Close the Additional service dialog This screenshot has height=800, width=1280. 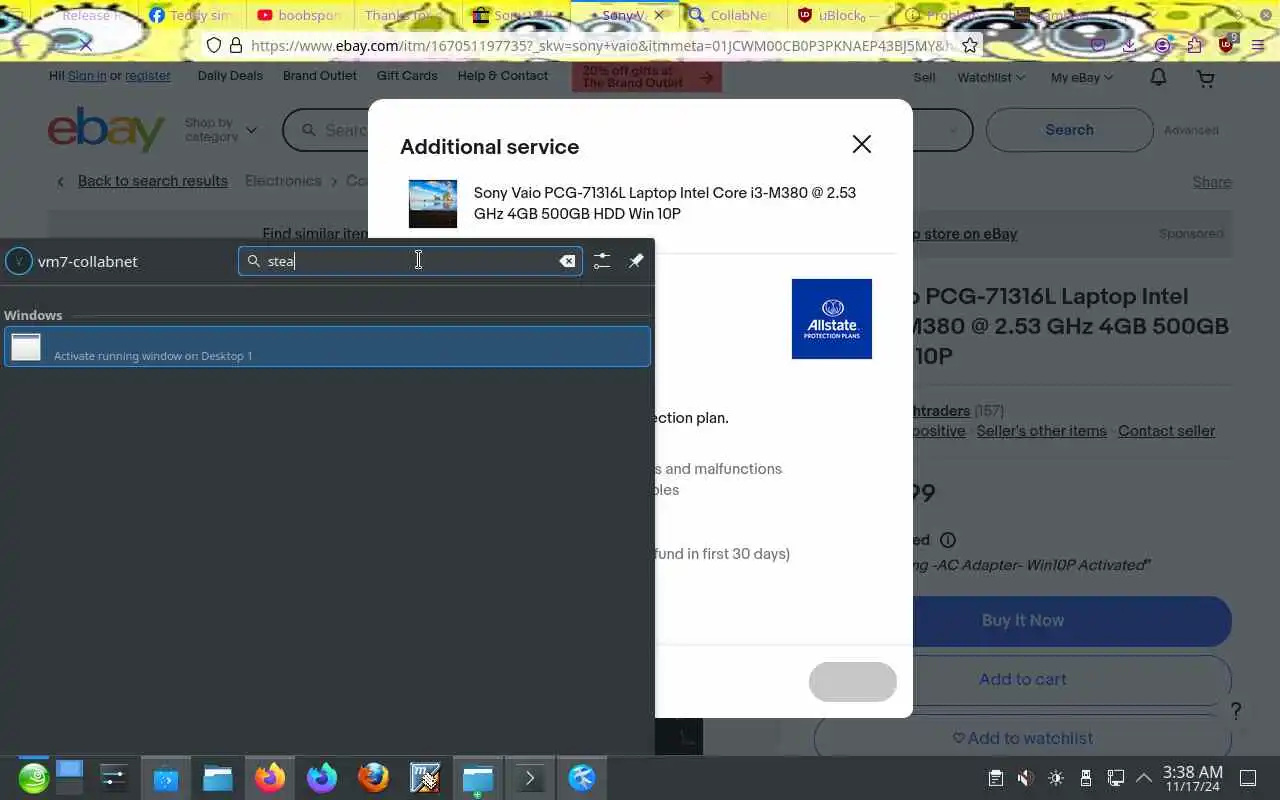[861, 144]
